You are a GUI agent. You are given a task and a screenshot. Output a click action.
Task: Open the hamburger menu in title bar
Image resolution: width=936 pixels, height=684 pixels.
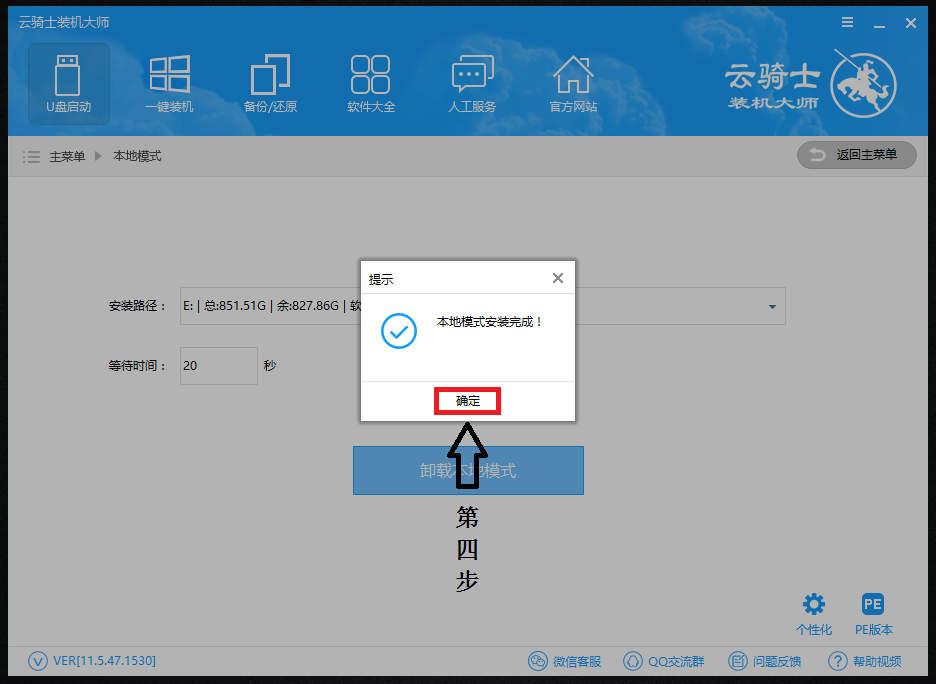tap(847, 23)
